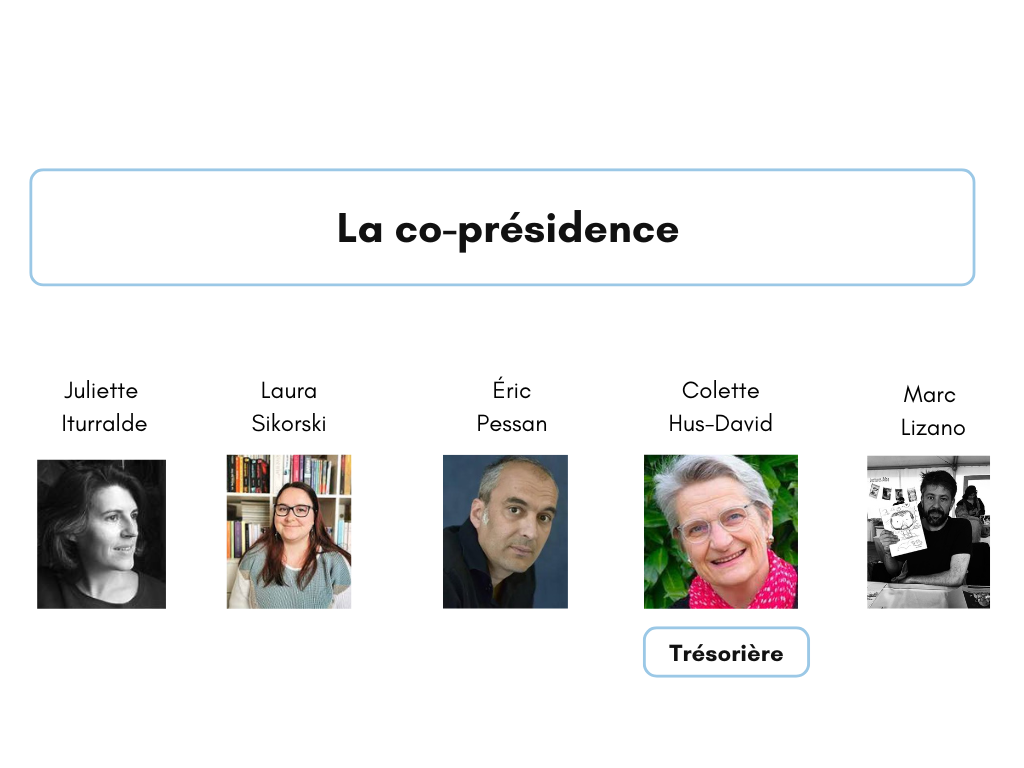Select Colette Hus-David's portrait photo
The width and height of the screenshot is (1024, 768).
tap(721, 532)
